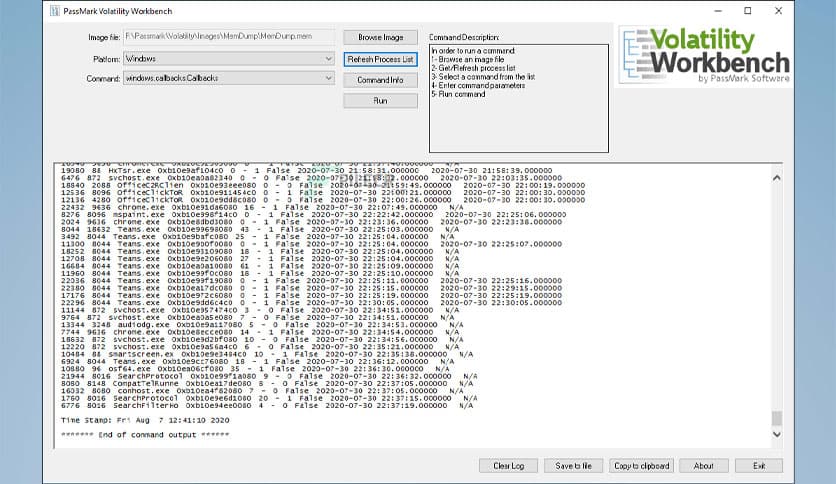Screen dimensions: 836x484
Task: Open Command Info
Action: (380, 80)
